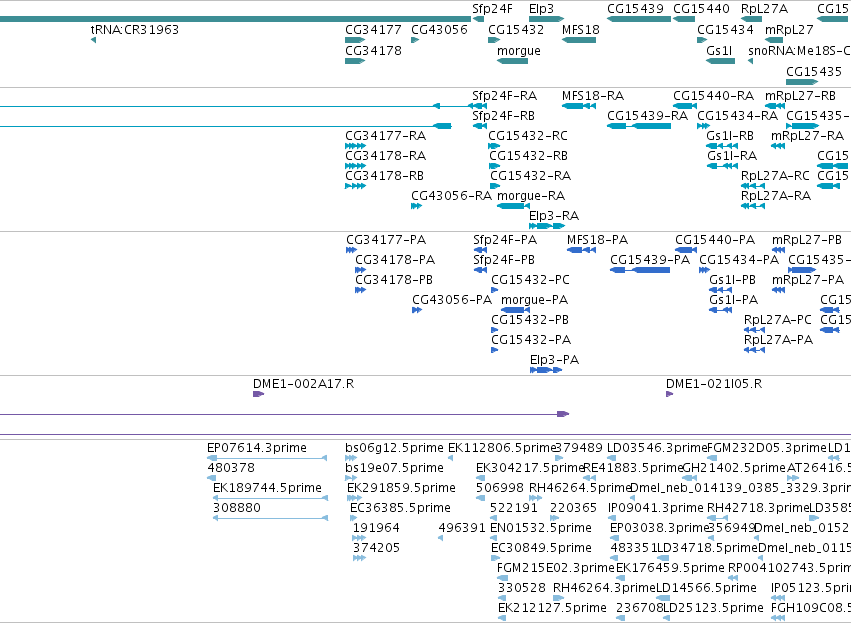Viewport: 851px width, 623px height.
Task: Select the CG34177-RA transcript
Action: click(355, 146)
